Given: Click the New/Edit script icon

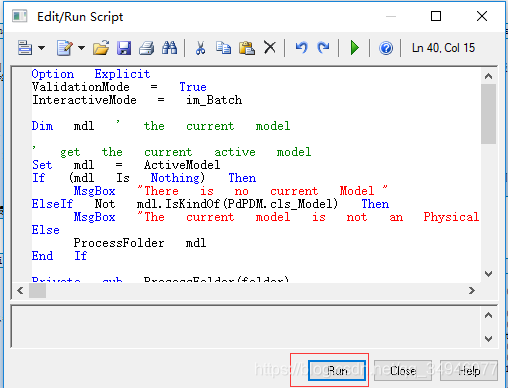Looking at the screenshot, I should tap(65, 48).
